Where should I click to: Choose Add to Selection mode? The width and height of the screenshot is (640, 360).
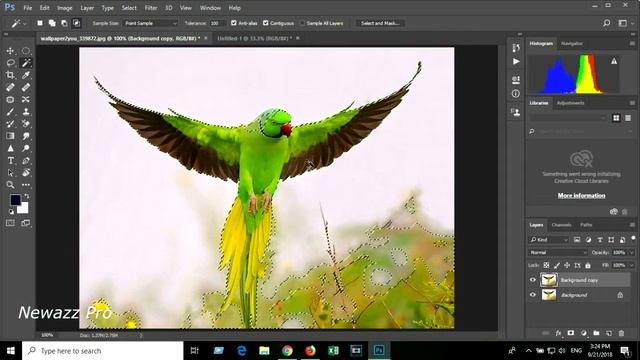[52, 23]
